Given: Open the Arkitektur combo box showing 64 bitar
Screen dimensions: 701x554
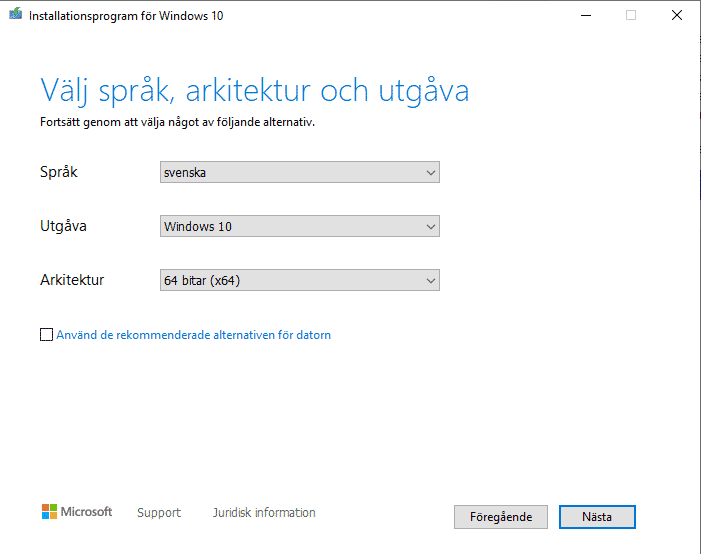Looking at the screenshot, I should pos(290,281).
